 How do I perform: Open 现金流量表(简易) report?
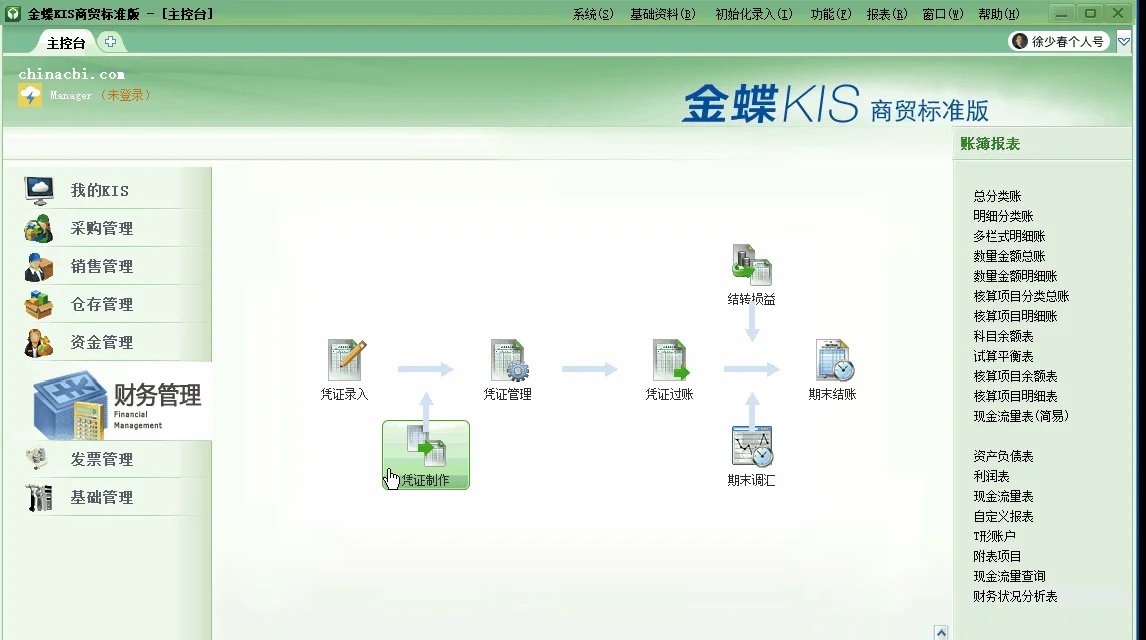tap(1021, 416)
